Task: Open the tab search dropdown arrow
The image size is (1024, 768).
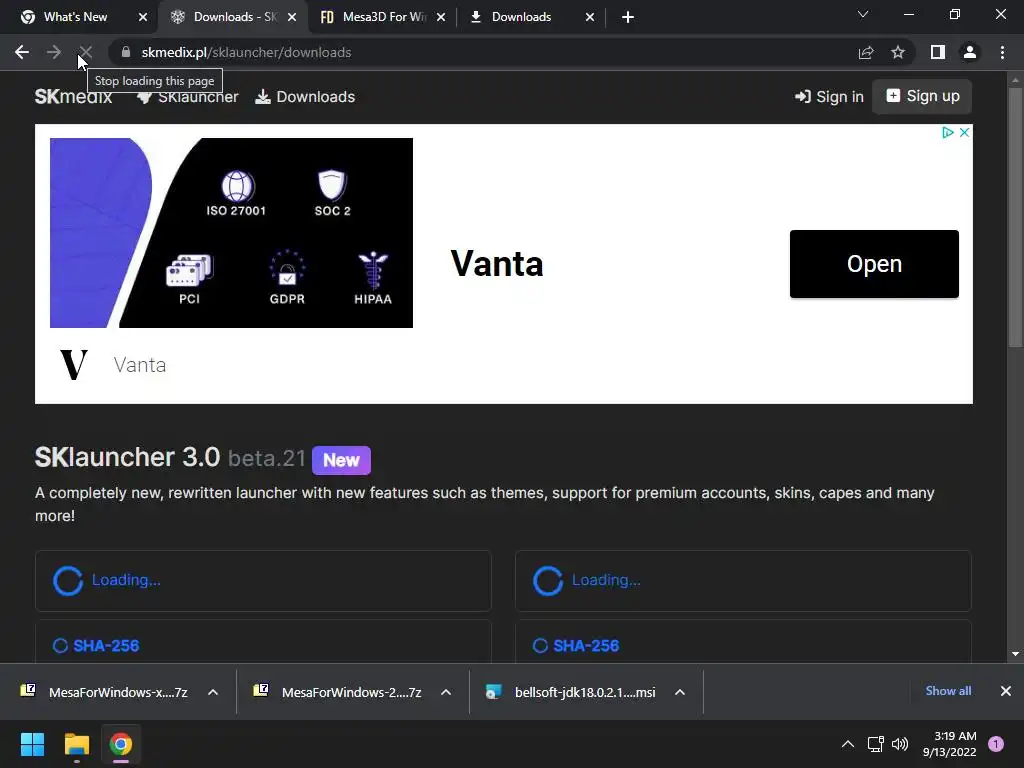Action: click(863, 14)
